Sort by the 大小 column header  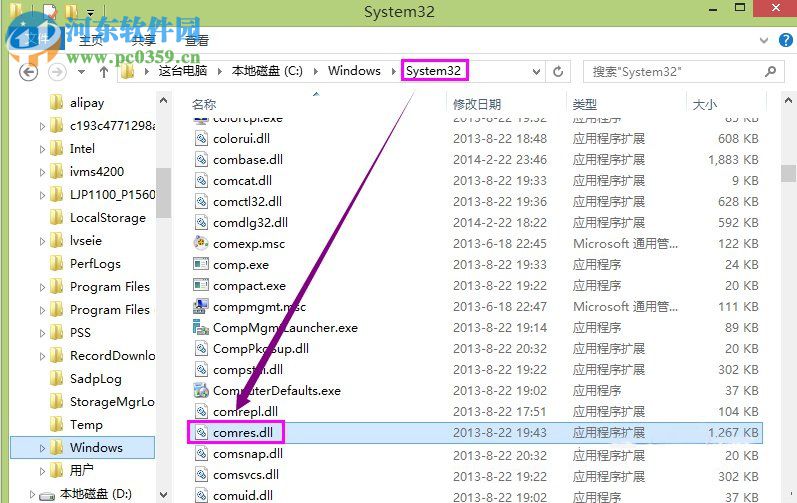pyautogui.click(x=704, y=105)
